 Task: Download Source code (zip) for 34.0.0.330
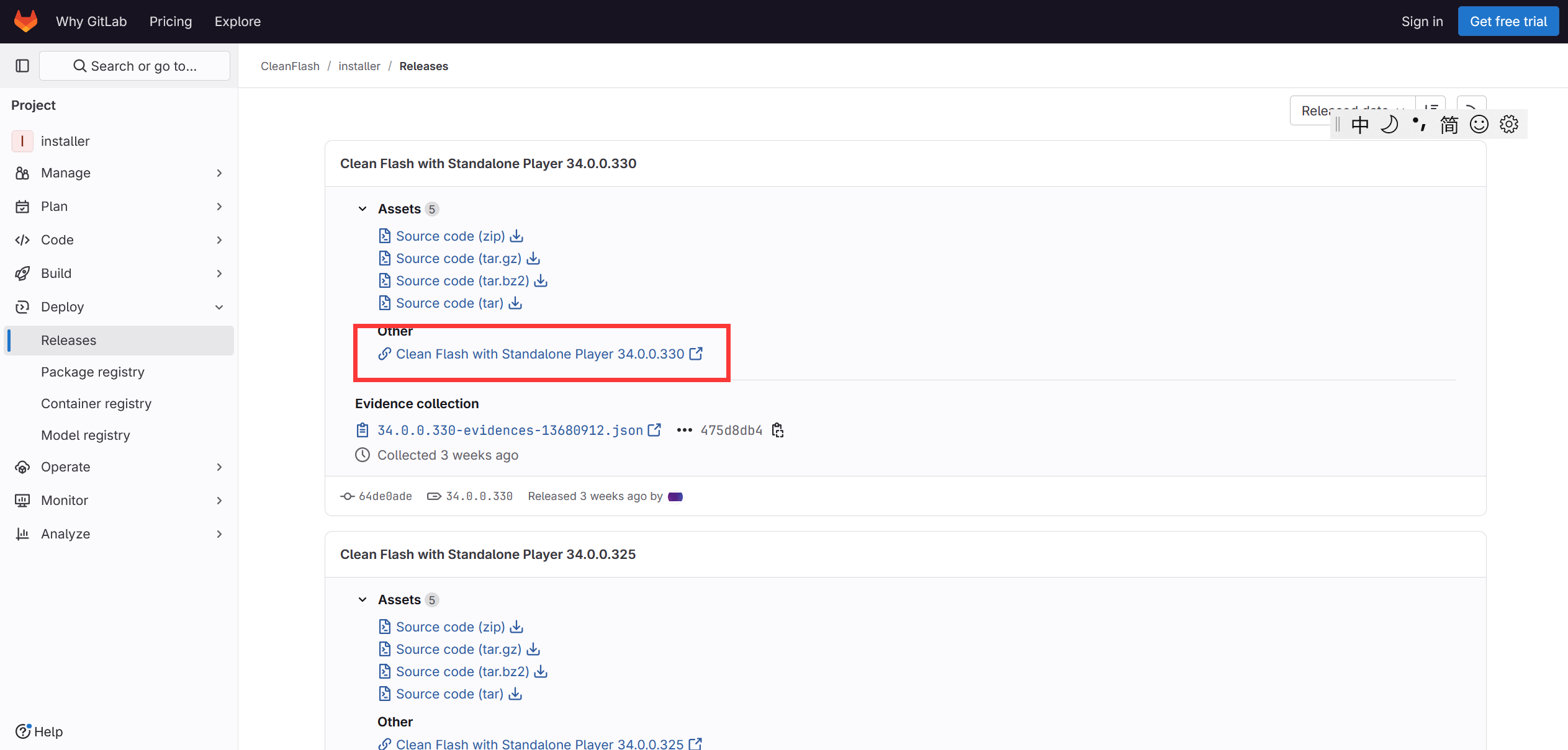[516, 236]
